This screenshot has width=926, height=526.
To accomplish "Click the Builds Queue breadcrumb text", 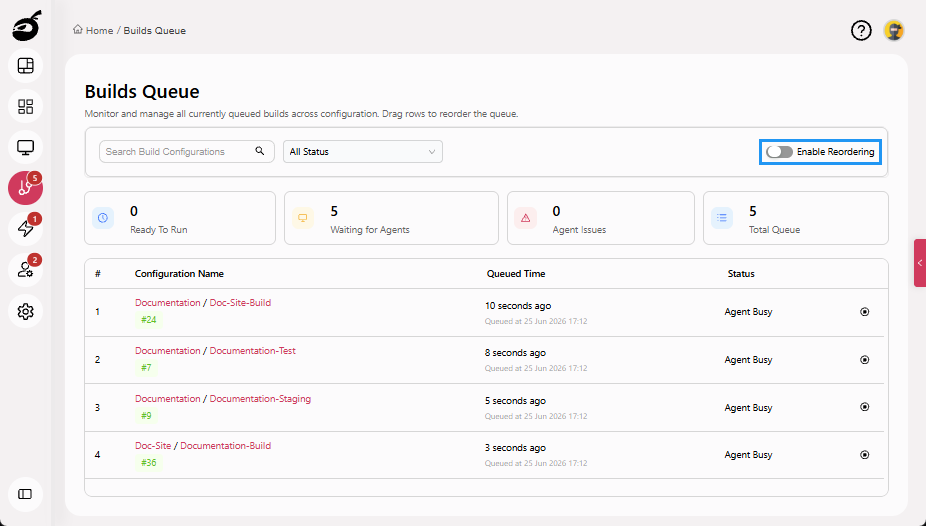I will (155, 31).
